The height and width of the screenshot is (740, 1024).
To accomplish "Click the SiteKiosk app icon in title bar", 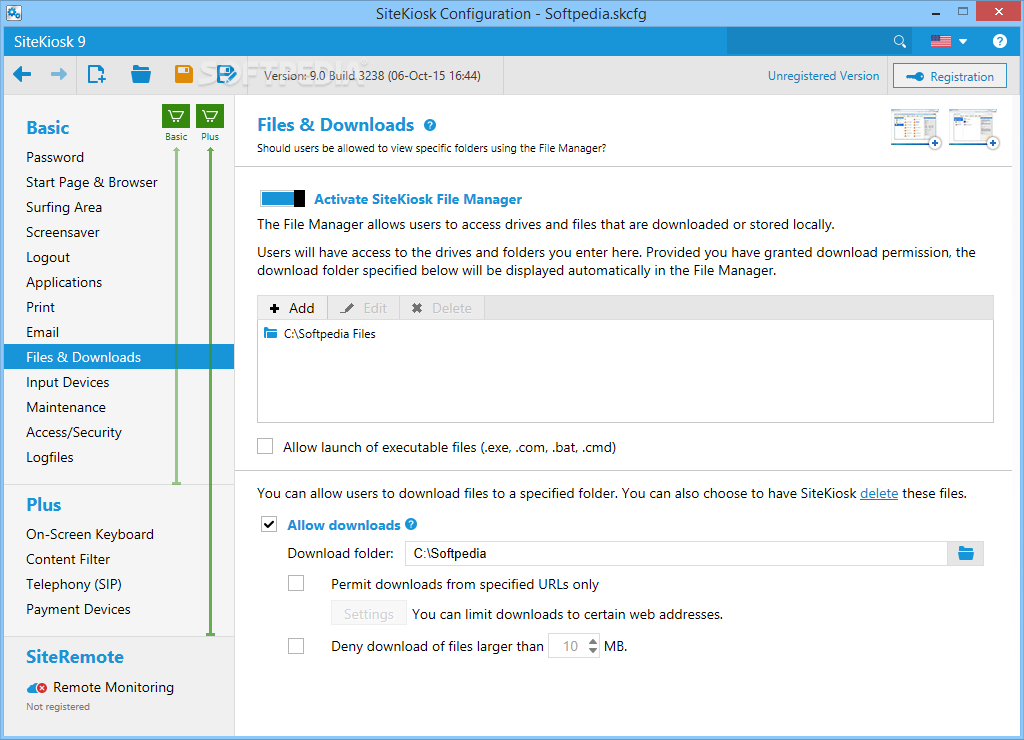I will click(x=14, y=12).
